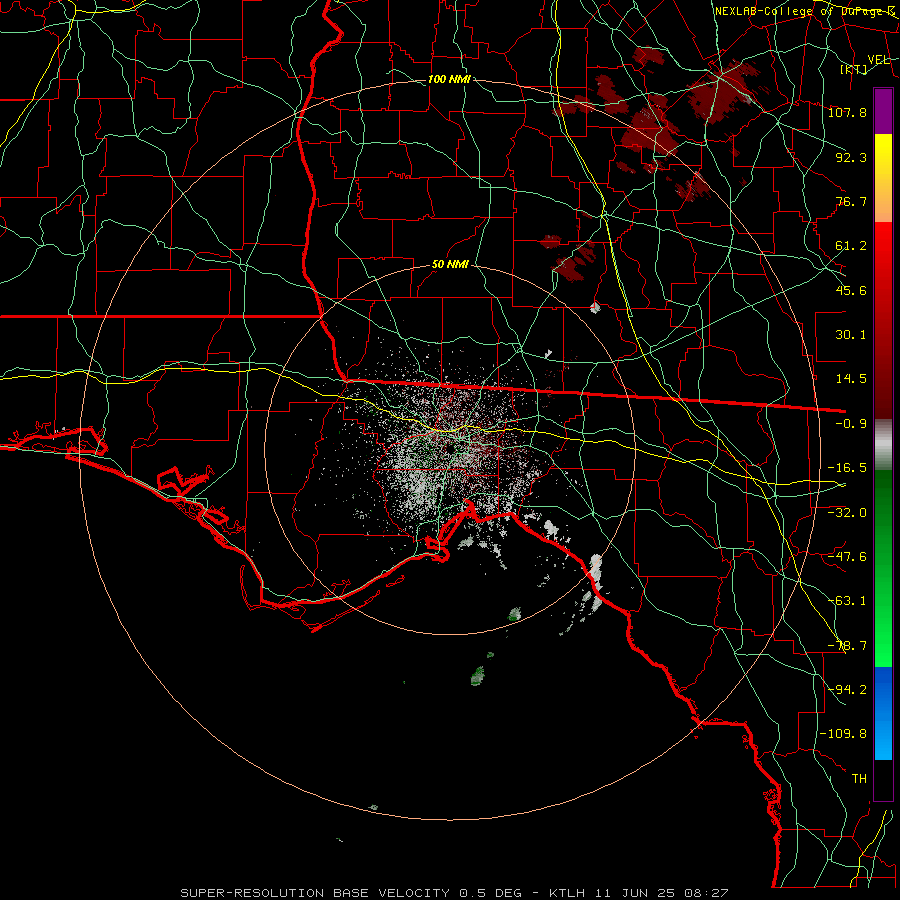Click the 61.2 velocity scale value
The width and height of the screenshot is (900, 900).
pos(851,246)
